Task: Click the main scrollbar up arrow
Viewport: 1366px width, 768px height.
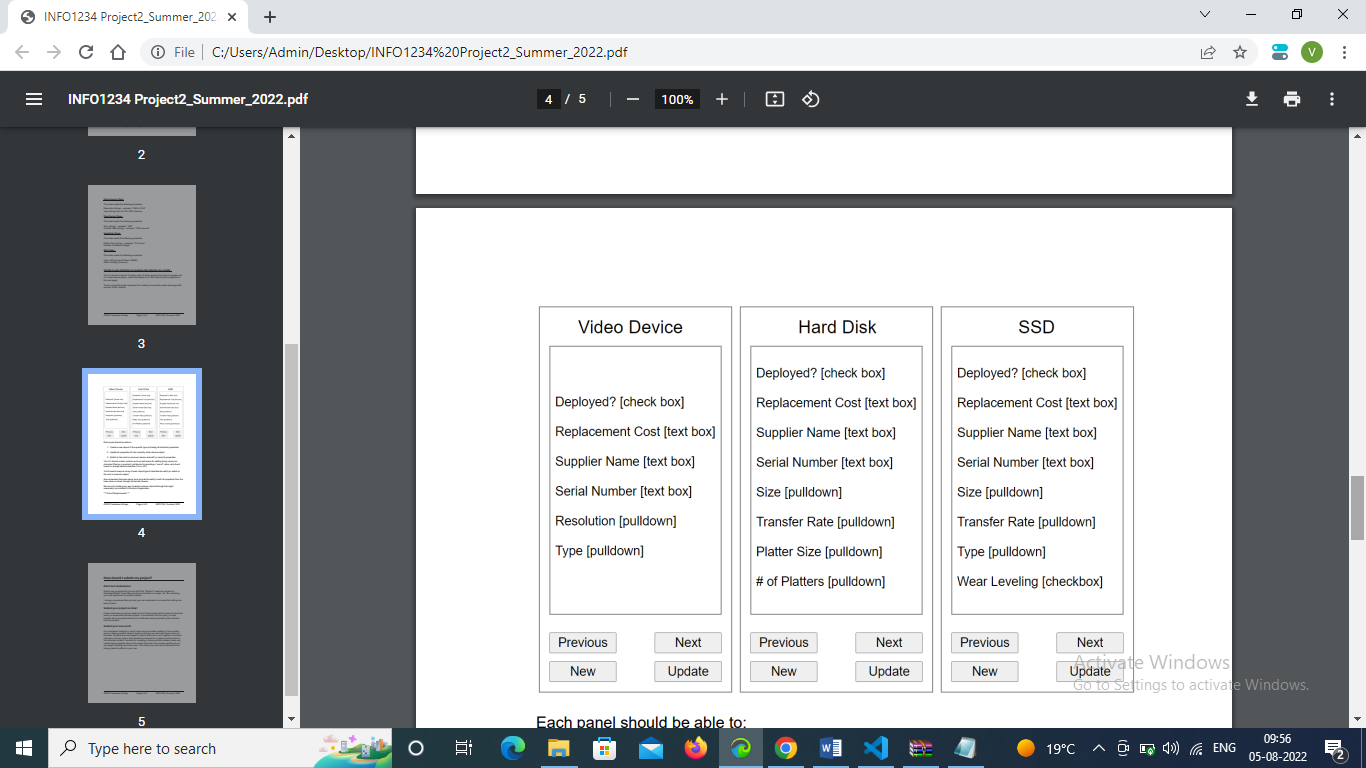Action: click(1357, 135)
